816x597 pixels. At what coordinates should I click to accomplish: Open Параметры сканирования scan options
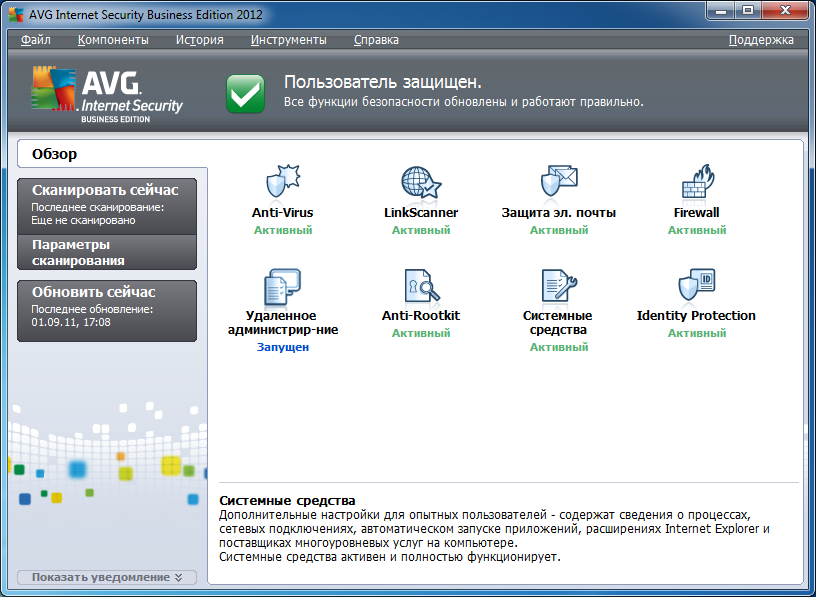pyautogui.click(x=107, y=252)
